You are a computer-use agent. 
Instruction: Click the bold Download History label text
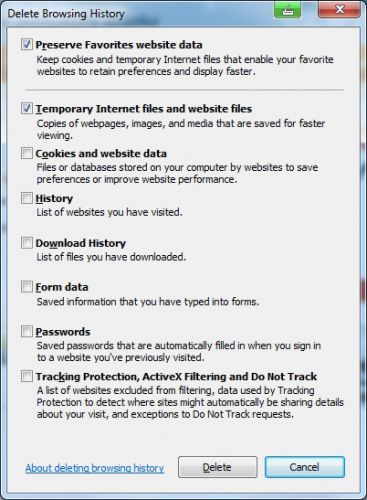[81, 243]
